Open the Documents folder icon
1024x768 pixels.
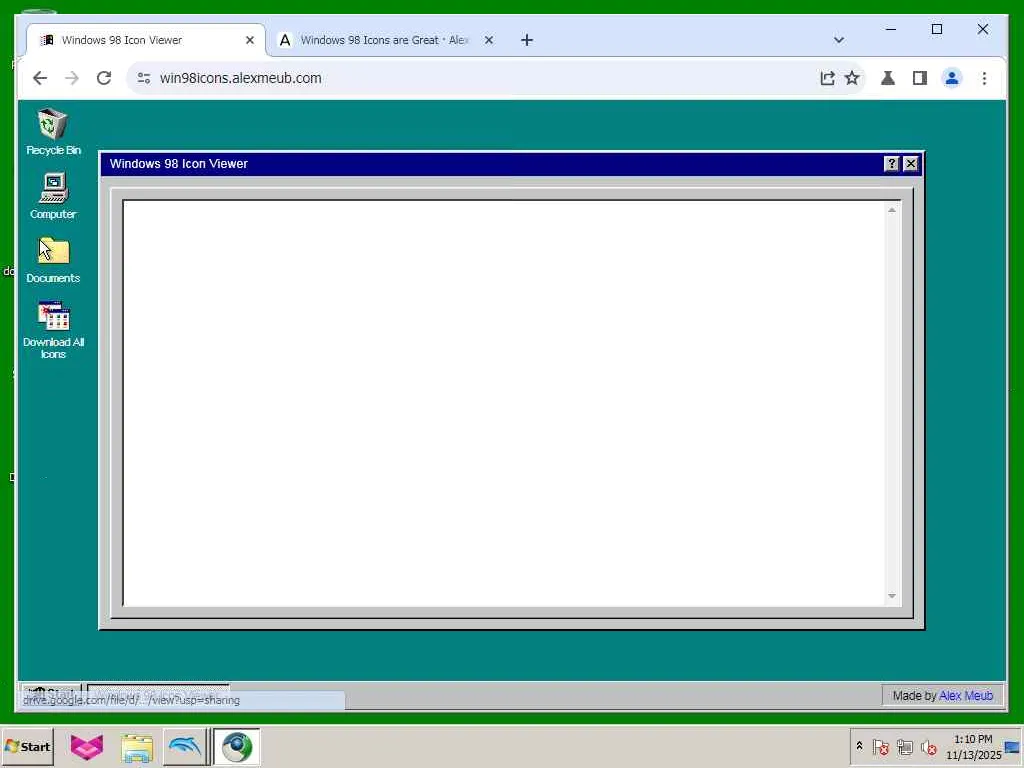(53, 260)
